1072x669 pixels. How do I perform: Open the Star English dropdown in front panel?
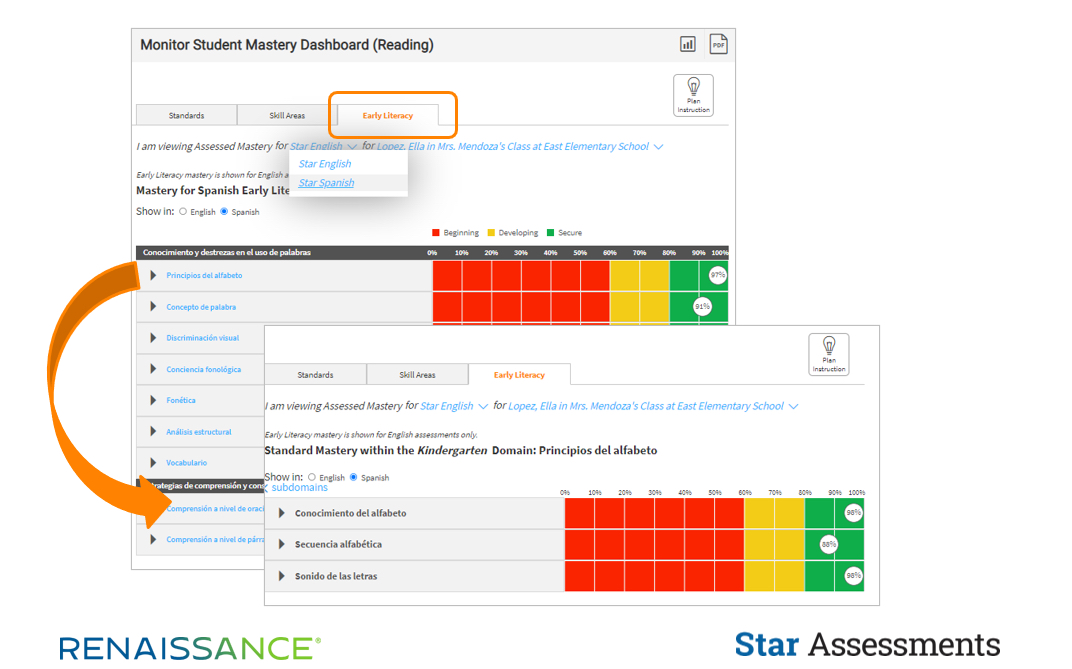pos(454,406)
